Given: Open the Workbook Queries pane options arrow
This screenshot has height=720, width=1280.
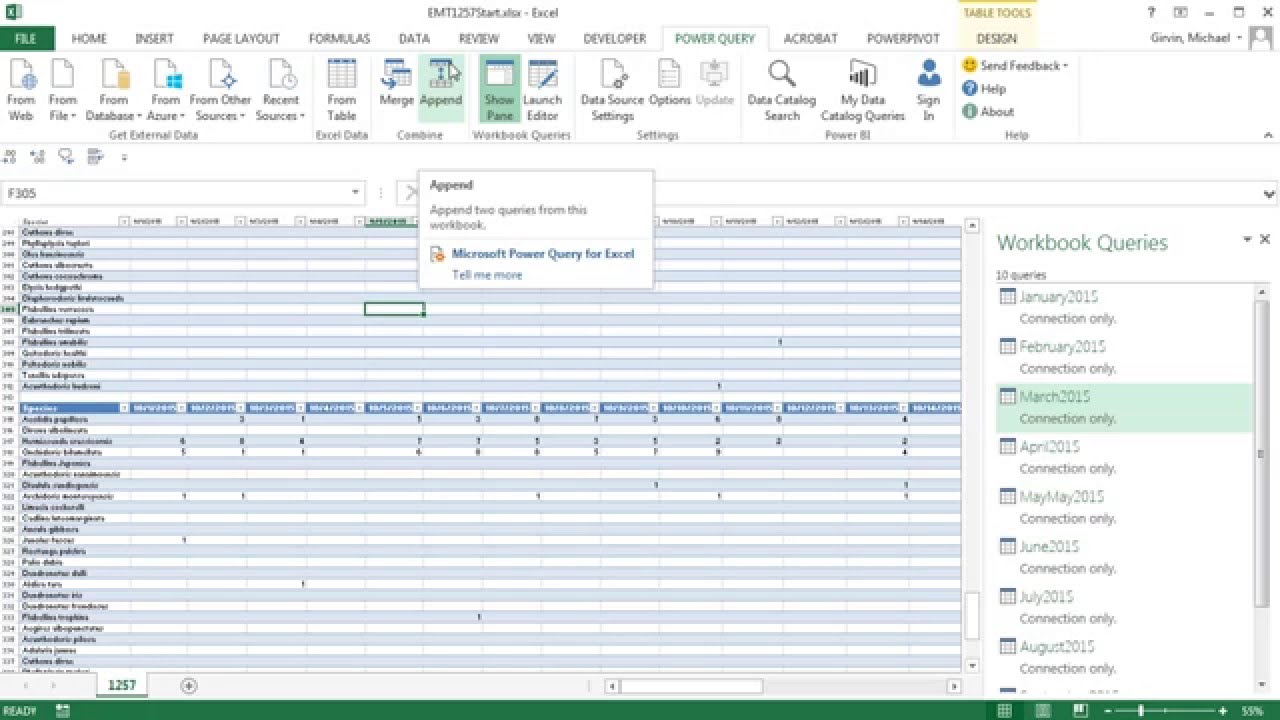Looking at the screenshot, I should [1247, 240].
